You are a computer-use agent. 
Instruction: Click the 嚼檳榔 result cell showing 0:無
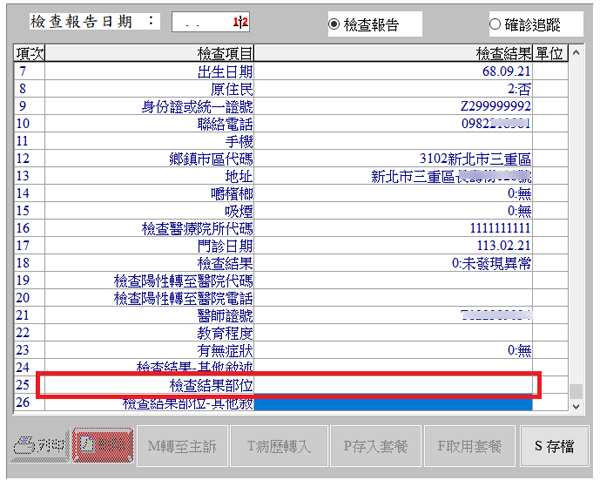pos(395,194)
